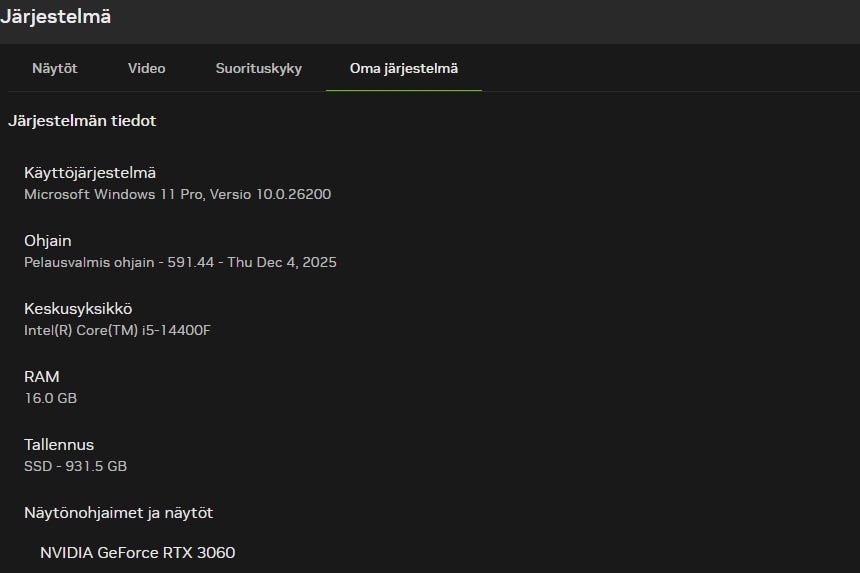Select the Järjestelmän tiedot heading
Viewport: 860px width, 573px height.
click(82, 121)
